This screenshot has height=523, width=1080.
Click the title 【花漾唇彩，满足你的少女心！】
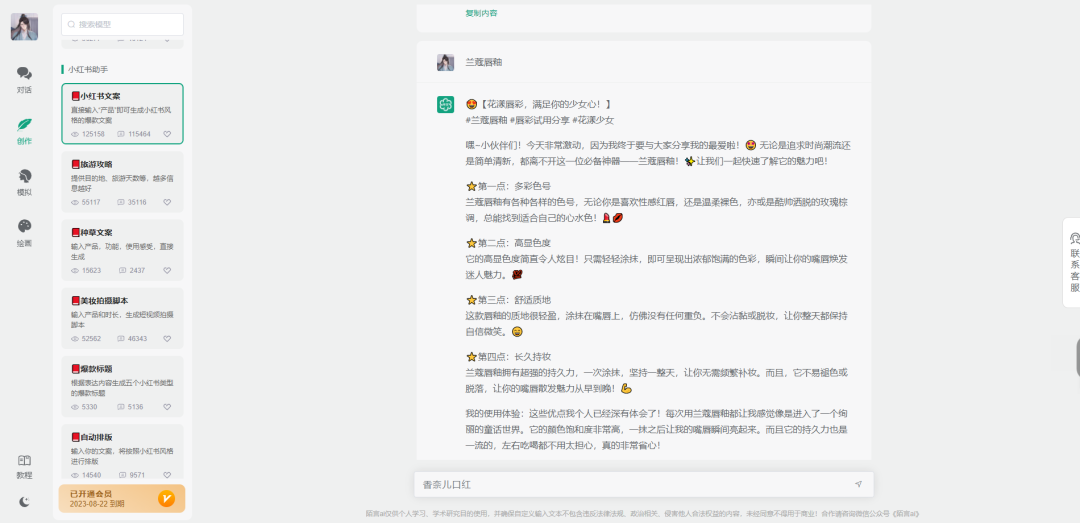(x=546, y=105)
